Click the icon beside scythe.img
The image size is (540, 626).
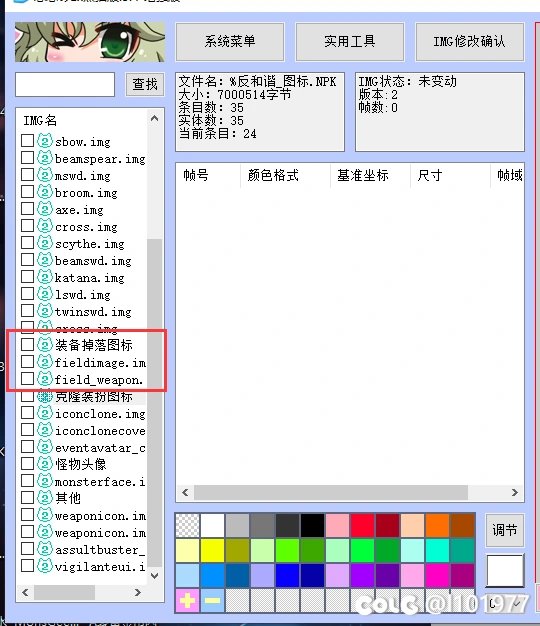45,243
